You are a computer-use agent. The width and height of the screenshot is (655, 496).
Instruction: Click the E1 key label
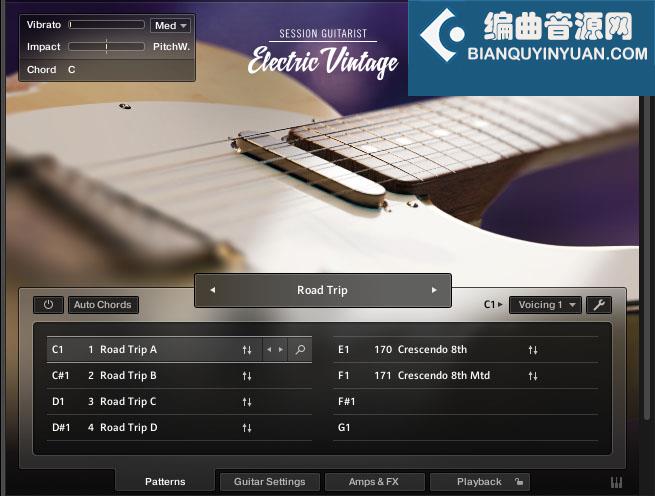click(343, 349)
